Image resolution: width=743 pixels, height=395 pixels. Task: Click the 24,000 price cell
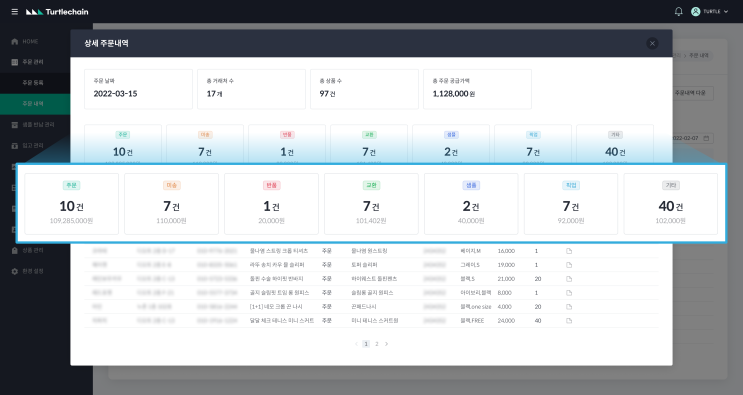click(506, 321)
